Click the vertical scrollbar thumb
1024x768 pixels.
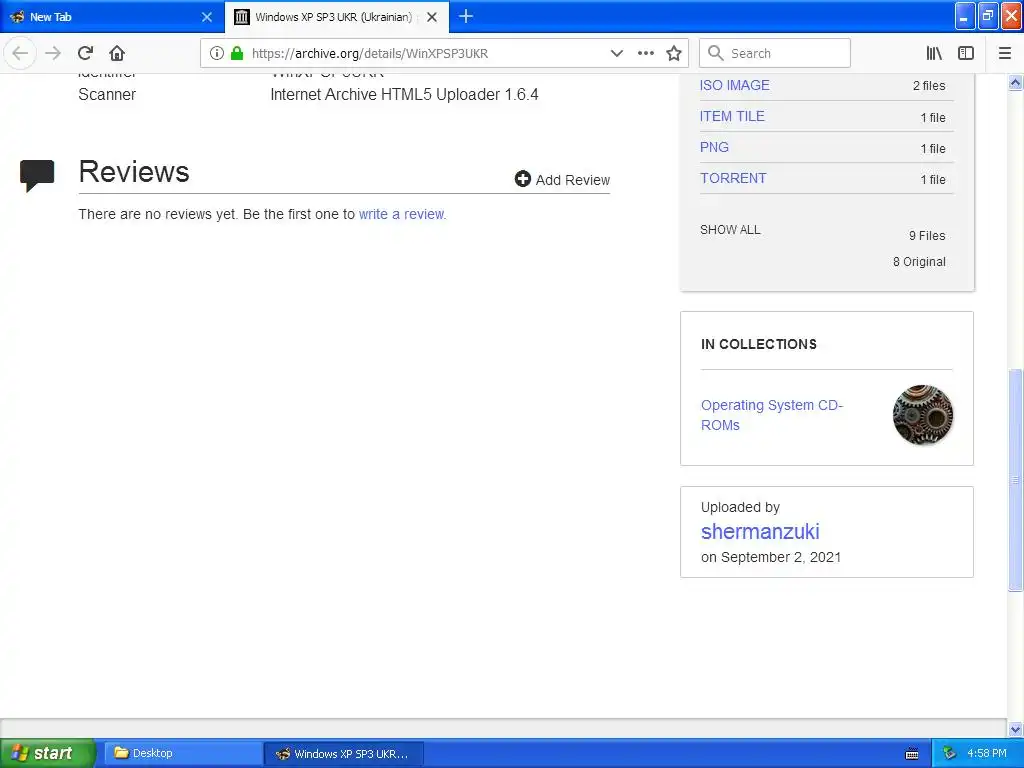click(x=1015, y=480)
